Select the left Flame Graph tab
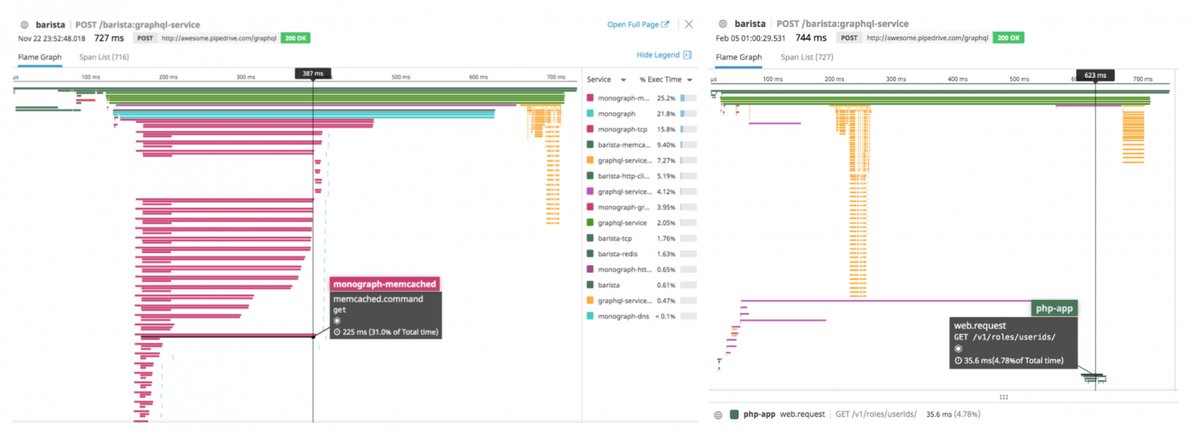Image resolution: width=1200 pixels, height=434 pixels. pos(39,57)
